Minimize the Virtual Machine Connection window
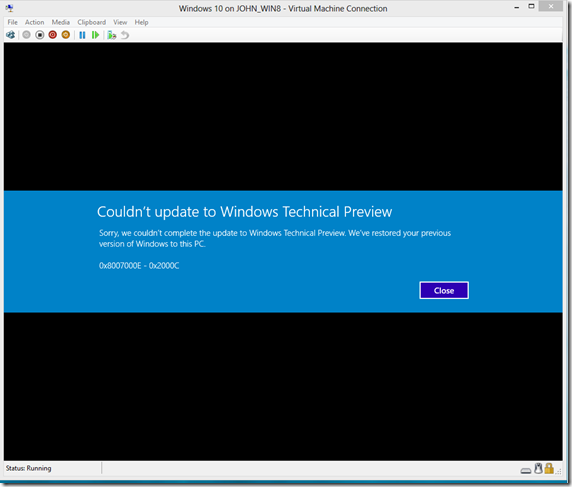 [517, 7]
